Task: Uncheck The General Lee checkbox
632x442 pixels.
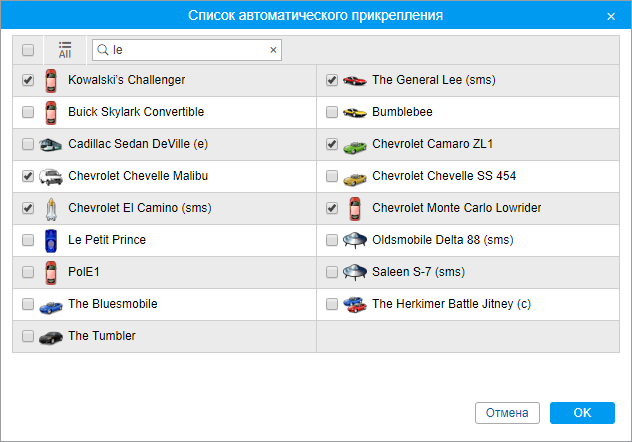Action: coord(332,80)
